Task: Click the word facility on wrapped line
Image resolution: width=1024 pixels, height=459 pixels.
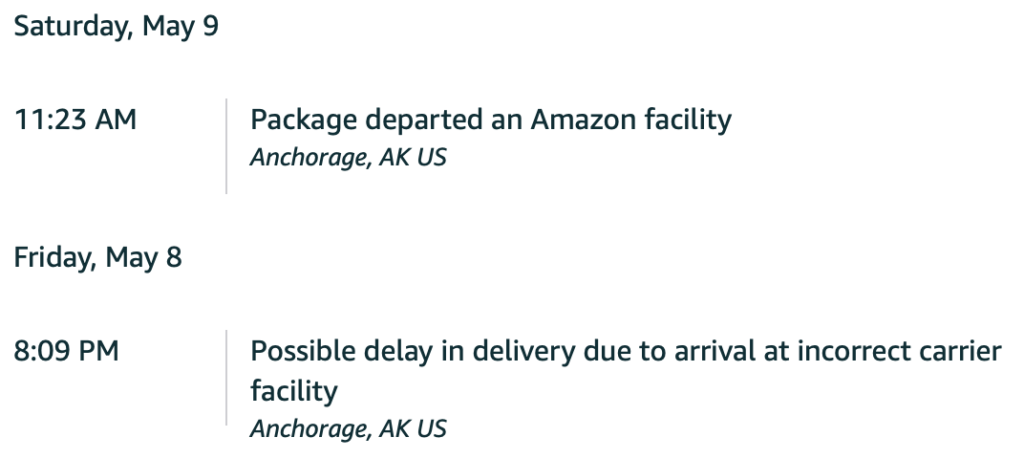Action: 294,392
